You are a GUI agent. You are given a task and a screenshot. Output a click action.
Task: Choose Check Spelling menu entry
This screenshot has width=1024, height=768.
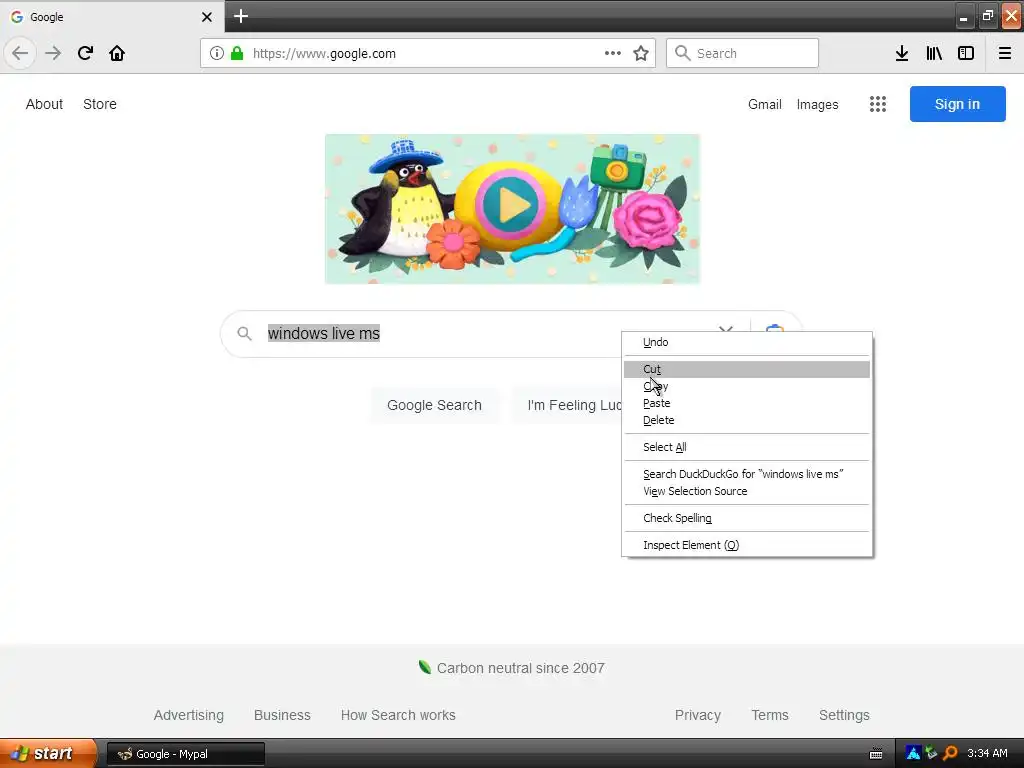pos(746,519)
